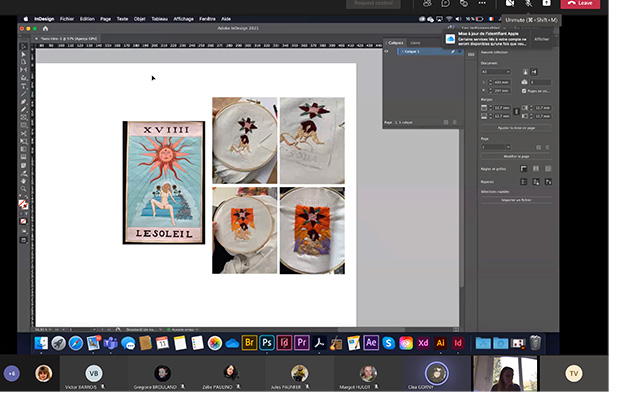
Task: Select the Direct Selection tool
Action: 24,54
